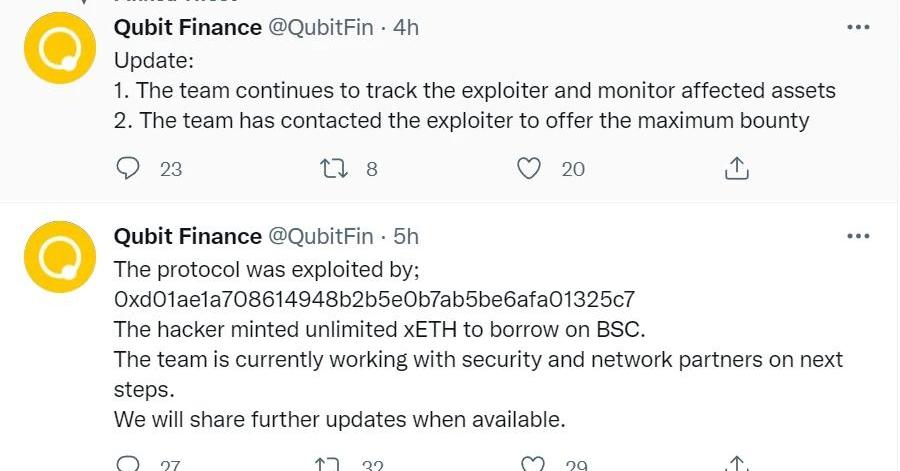Reply to the 4h update tweet
The height and width of the screenshot is (471, 900).
click(x=128, y=169)
